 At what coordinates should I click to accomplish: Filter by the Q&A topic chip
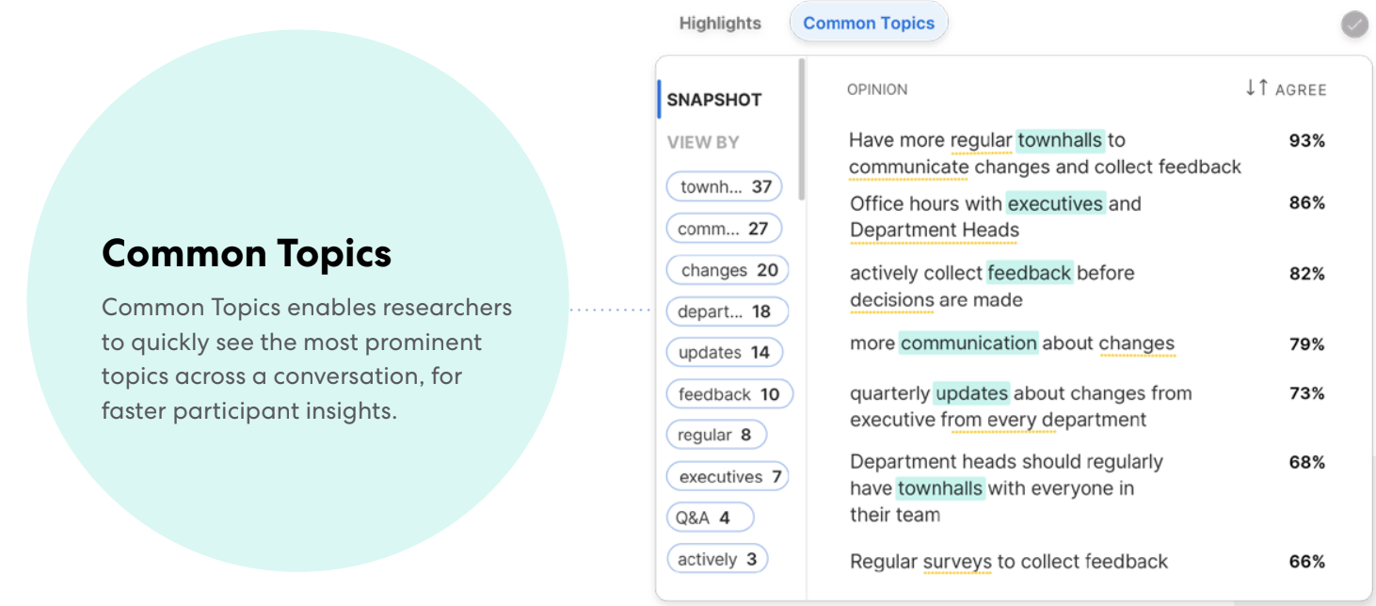709,518
